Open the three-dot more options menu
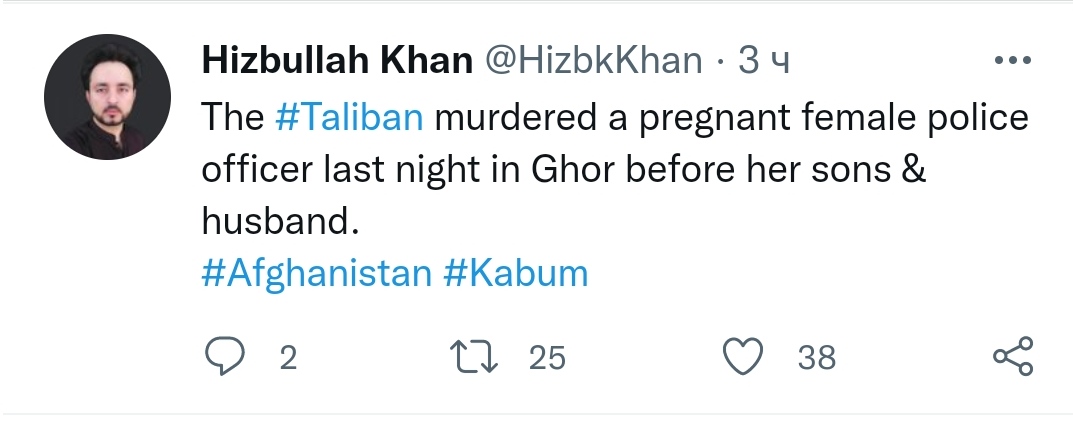The width and height of the screenshot is (1073, 446). 1011,62
